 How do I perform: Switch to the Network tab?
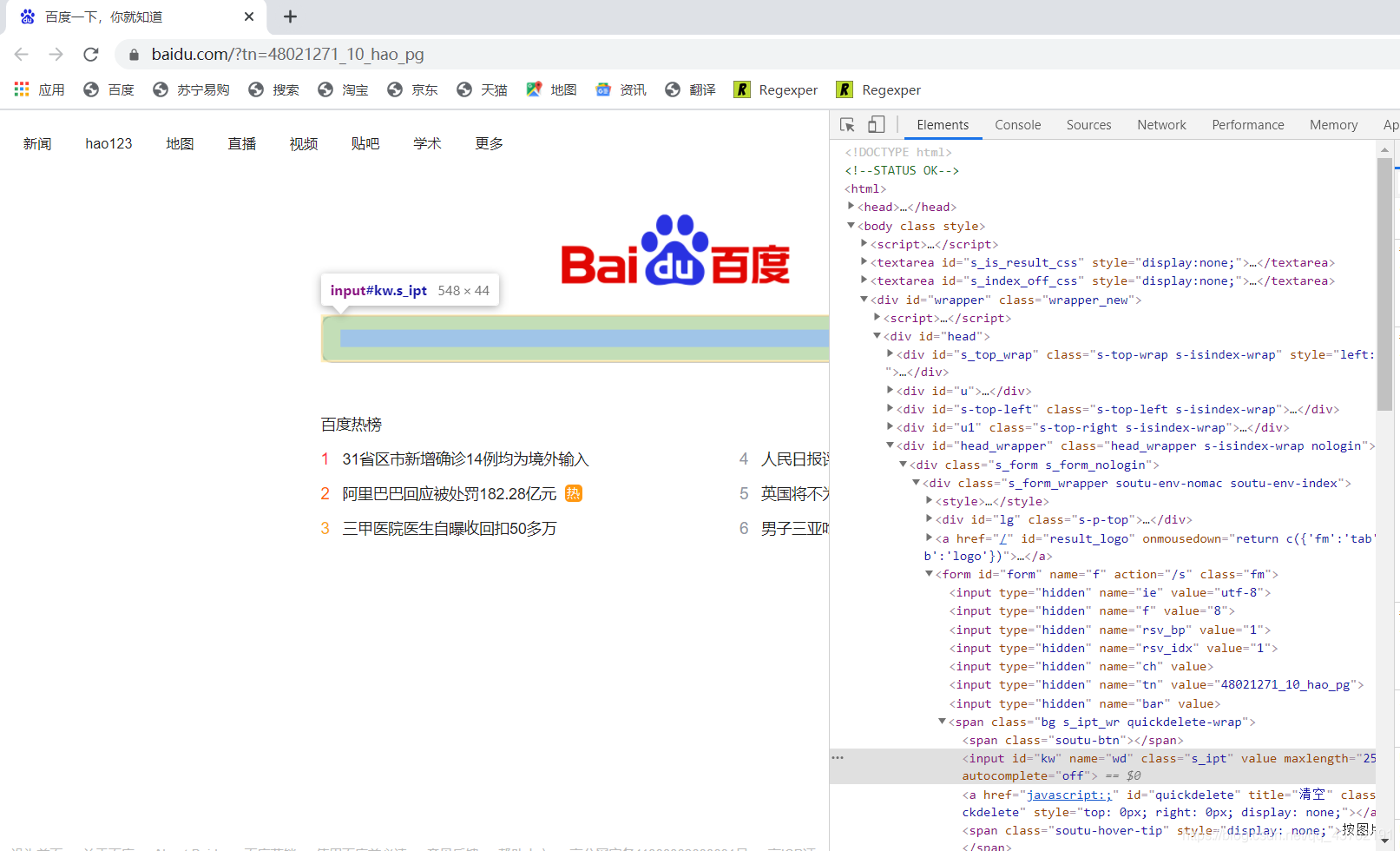coord(1161,125)
